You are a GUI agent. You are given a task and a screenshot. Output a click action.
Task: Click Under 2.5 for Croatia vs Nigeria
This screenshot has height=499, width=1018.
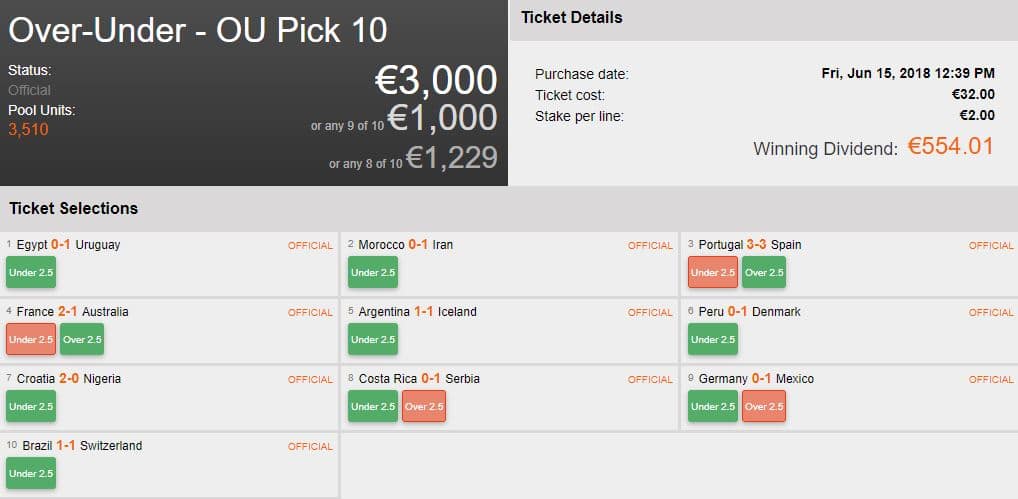(31, 406)
